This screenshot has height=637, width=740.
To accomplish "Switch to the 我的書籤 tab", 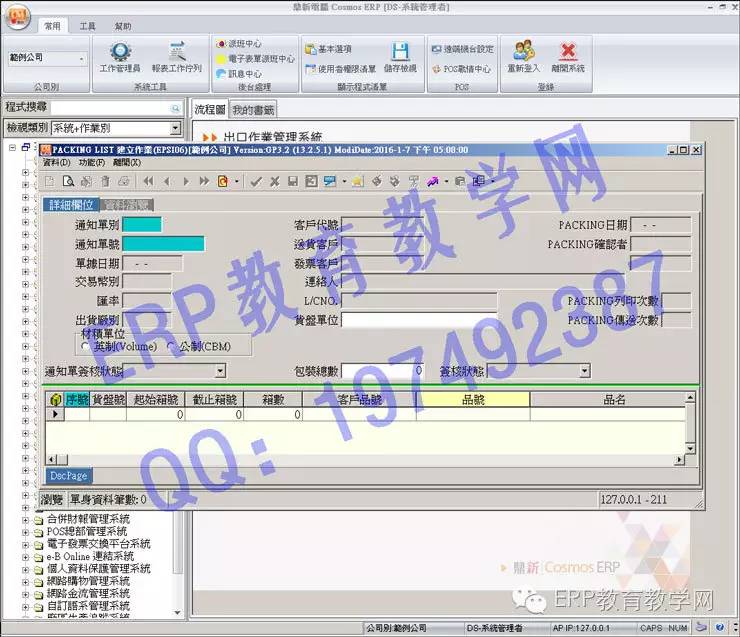I will click(252, 109).
